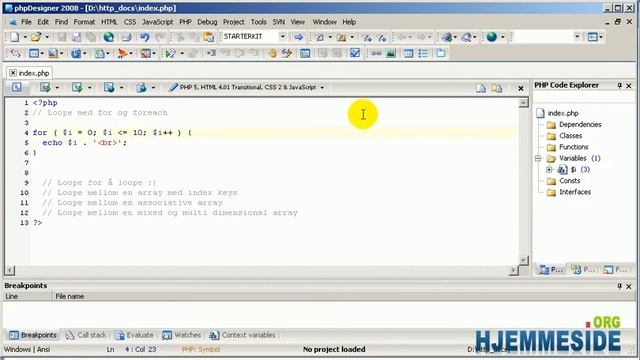Screen dimensions: 640x360
Task: Click the blue go arrow beside STARTERKIT
Action: (299, 37)
